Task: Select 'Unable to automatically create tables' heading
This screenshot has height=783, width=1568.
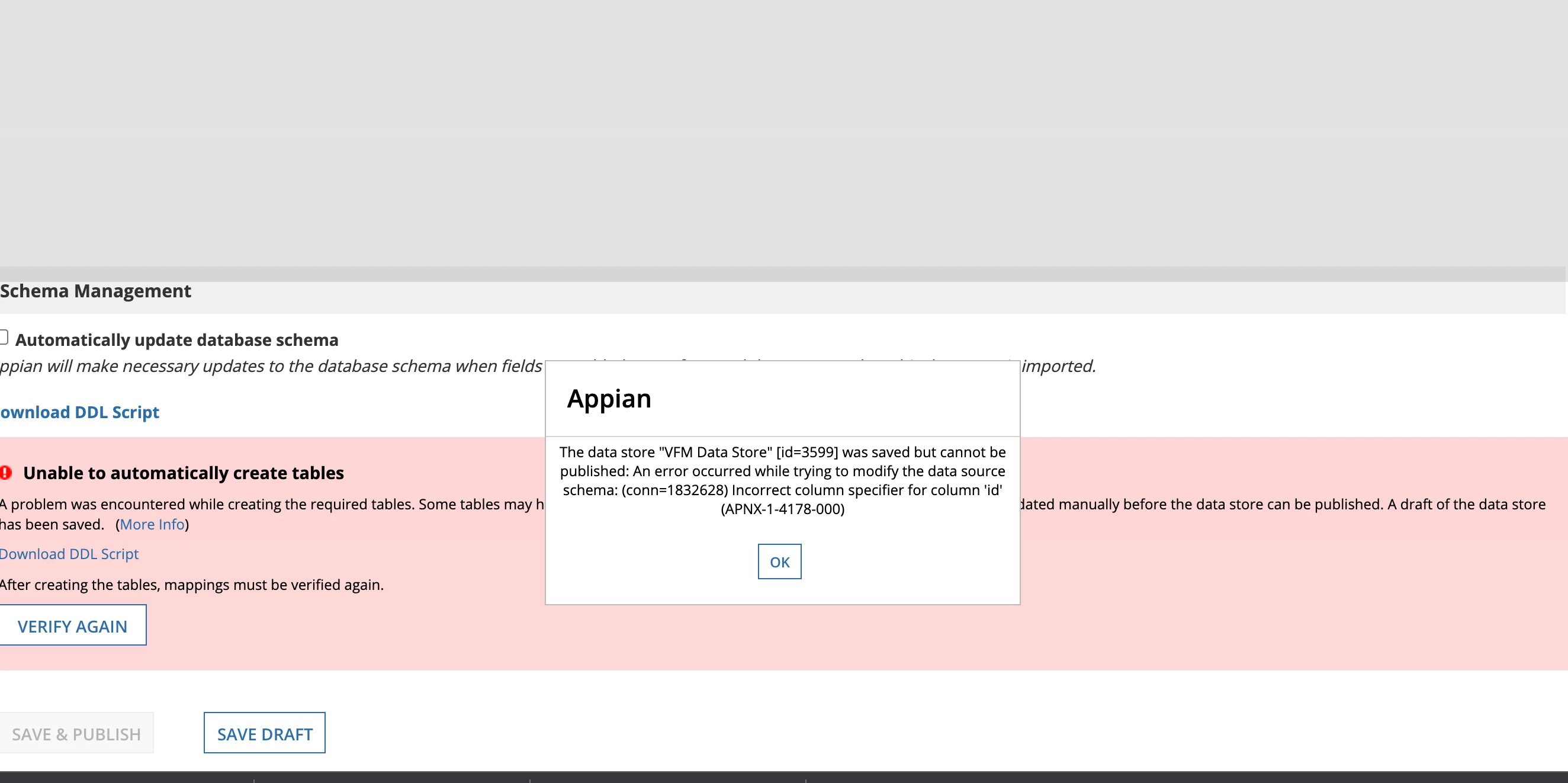Action: pyautogui.click(x=183, y=473)
